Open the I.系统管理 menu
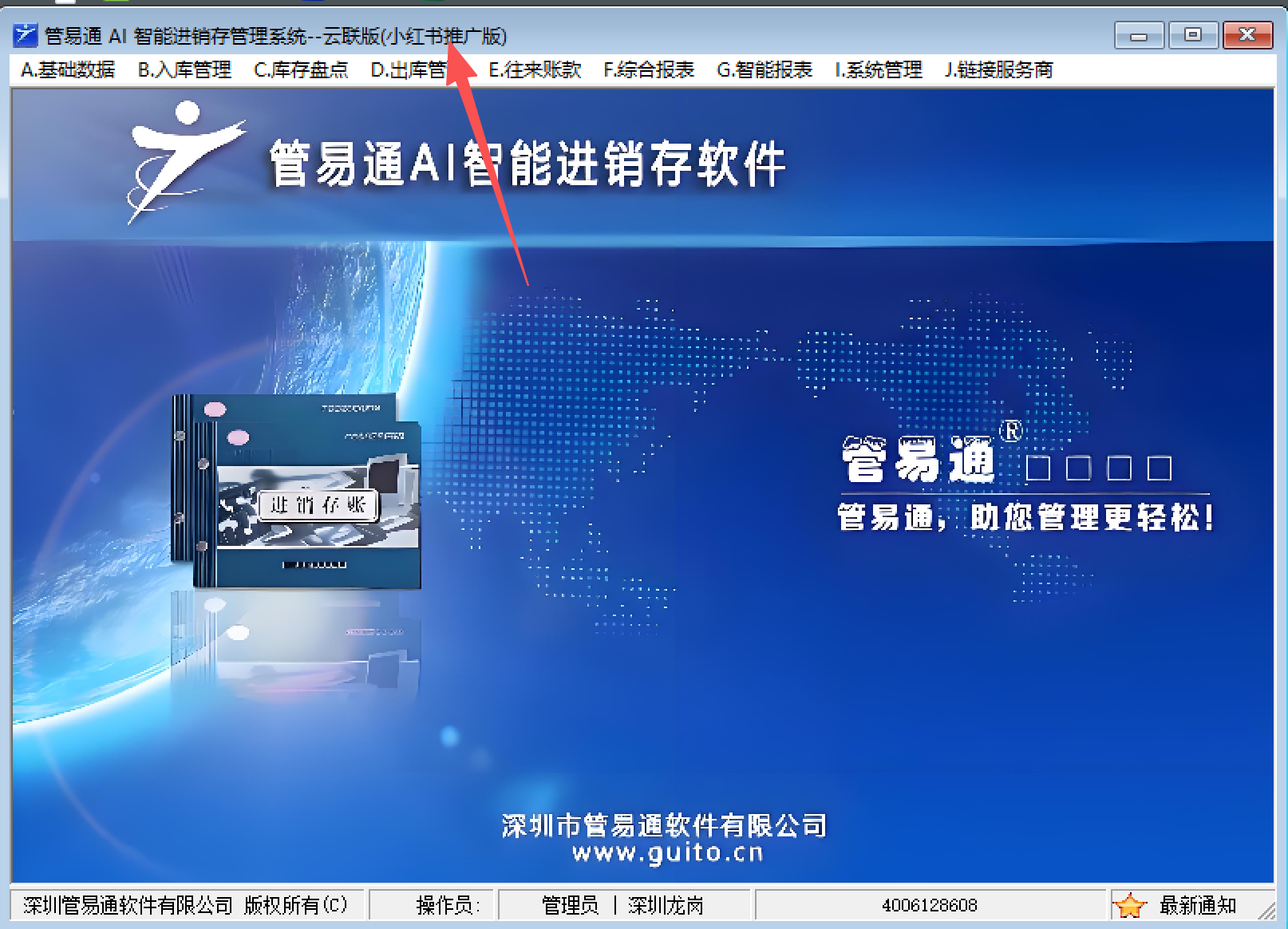 [x=879, y=70]
